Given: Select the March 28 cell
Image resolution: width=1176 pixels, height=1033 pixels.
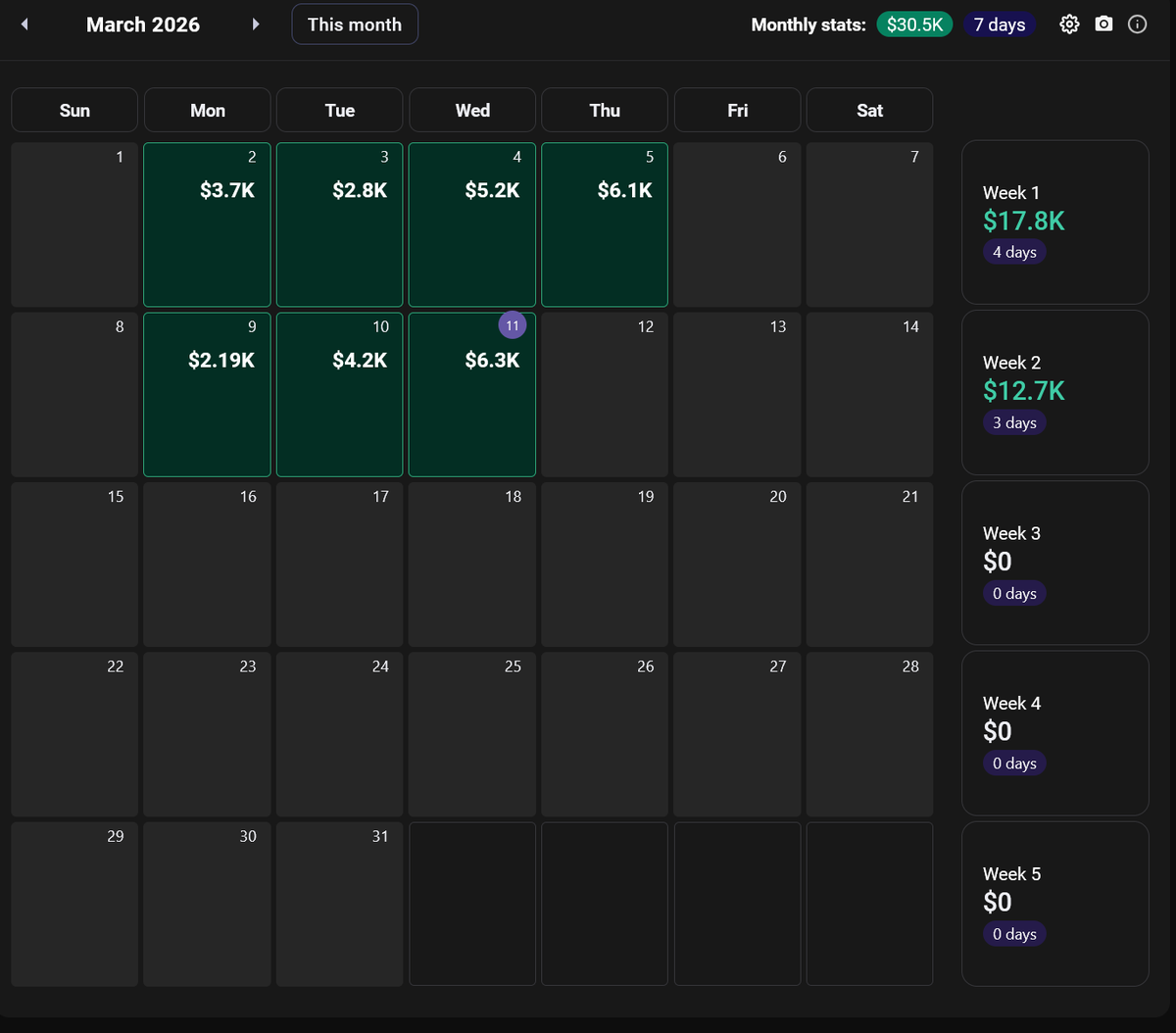Looking at the screenshot, I should pos(870,734).
